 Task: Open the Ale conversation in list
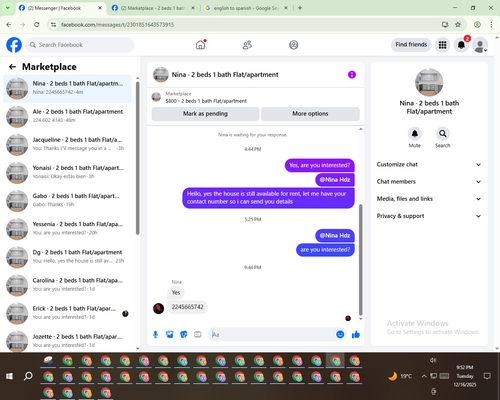(67, 117)
